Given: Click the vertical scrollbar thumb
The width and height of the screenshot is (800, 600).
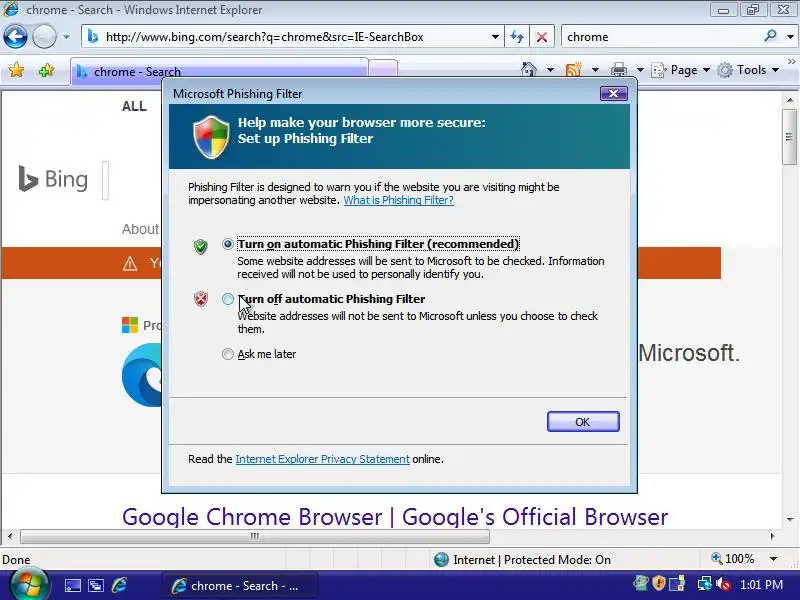Looking at the screenshot, I should 790,137.
